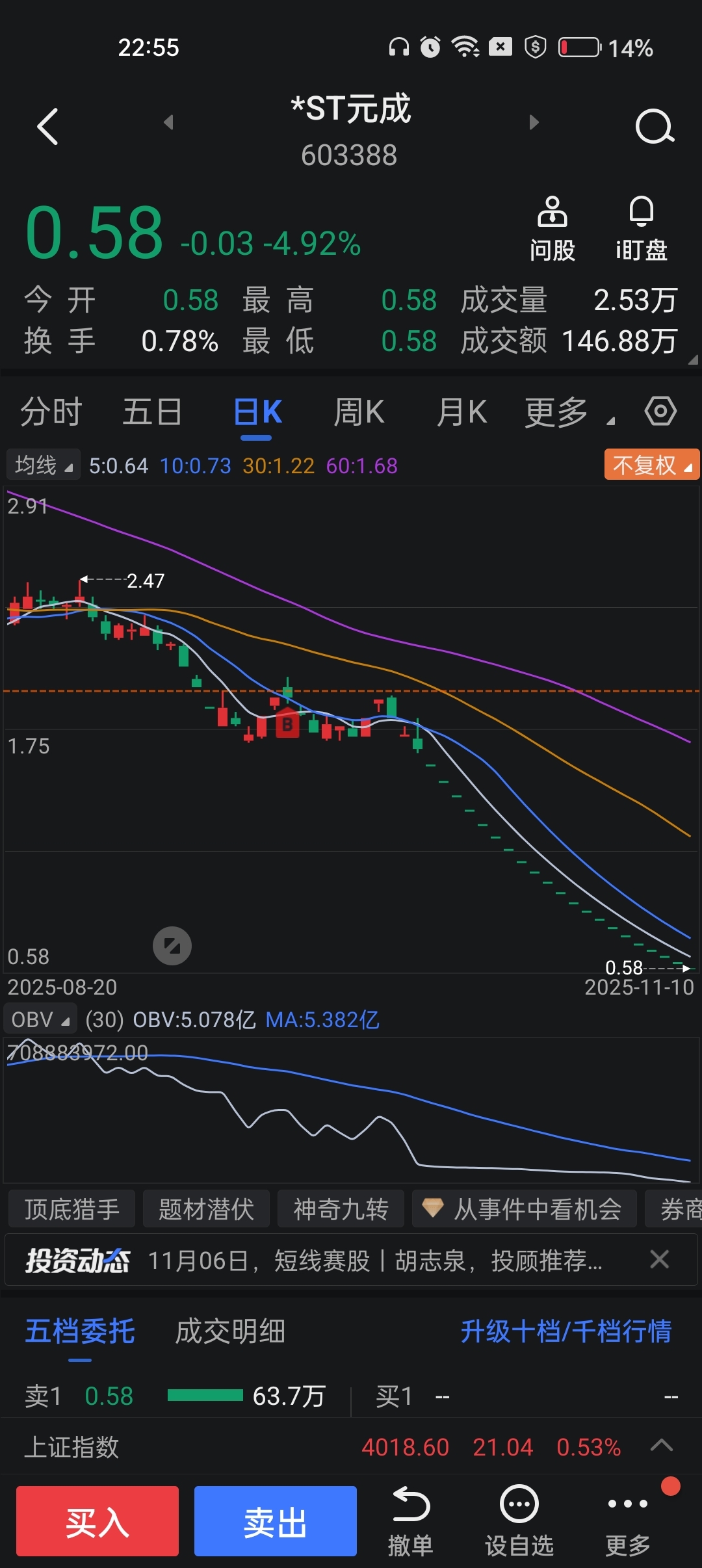The height and width of the screenshot is (1568, 702).
Task: Tap the alarm clock status icon
Action: 430,47
